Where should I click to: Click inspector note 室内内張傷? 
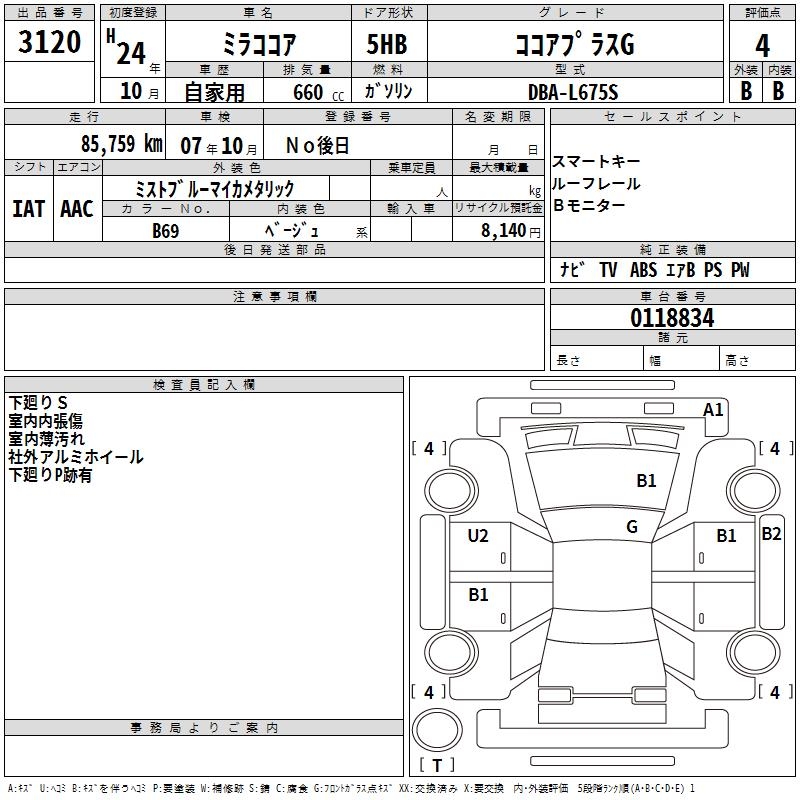pos(45,421)
